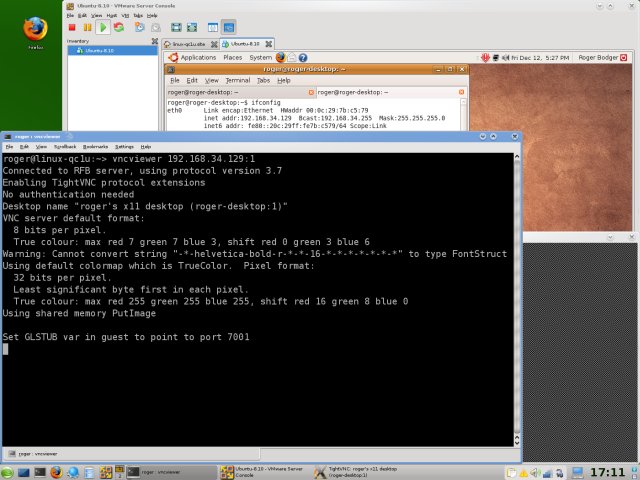The height and width of the screenshot is (480, 640).
Task: Switch to the console view in VMware toolbar
Action: tap(229, 27)
